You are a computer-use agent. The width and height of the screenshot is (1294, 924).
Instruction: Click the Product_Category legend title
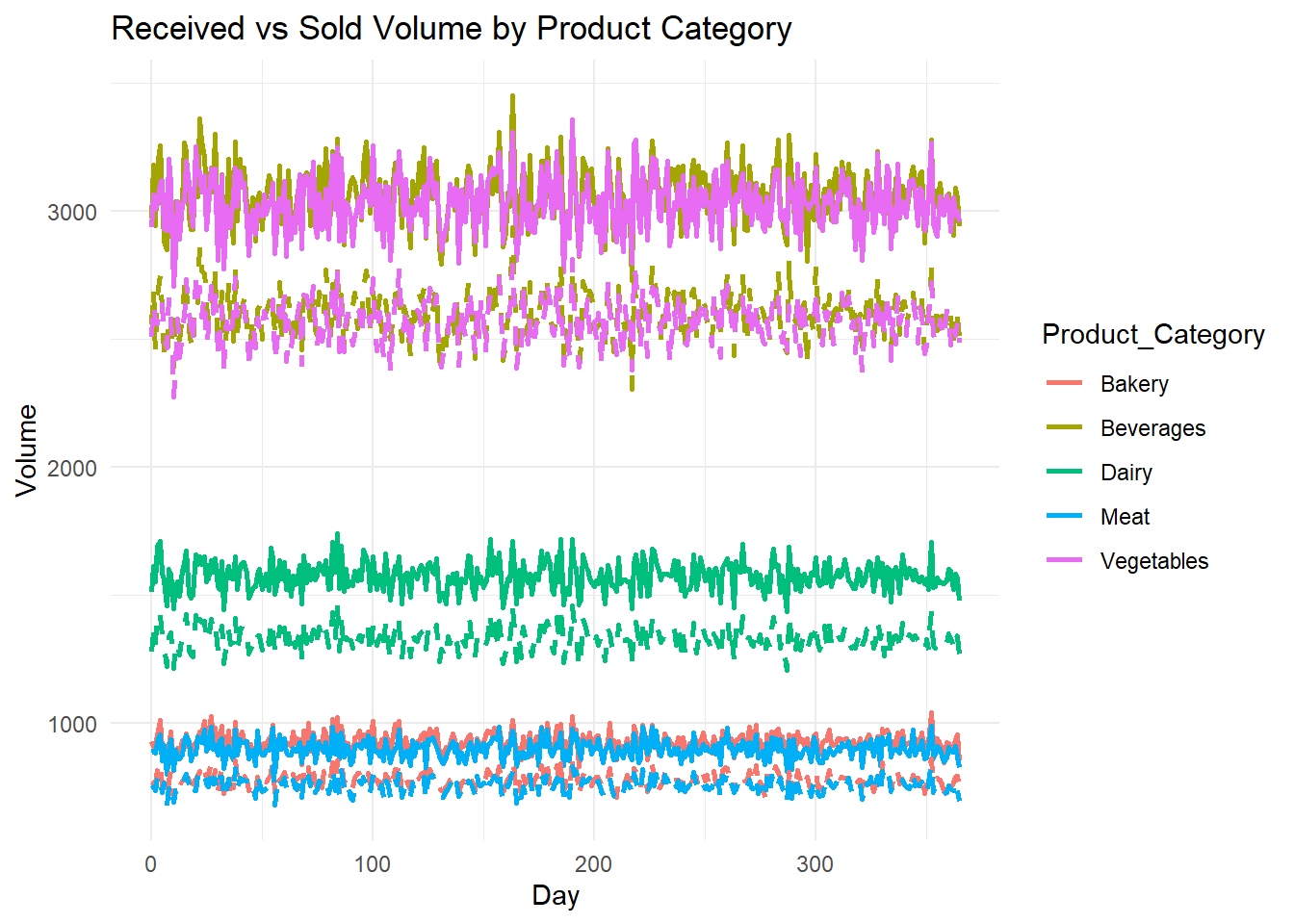(x=1152, y=335)
